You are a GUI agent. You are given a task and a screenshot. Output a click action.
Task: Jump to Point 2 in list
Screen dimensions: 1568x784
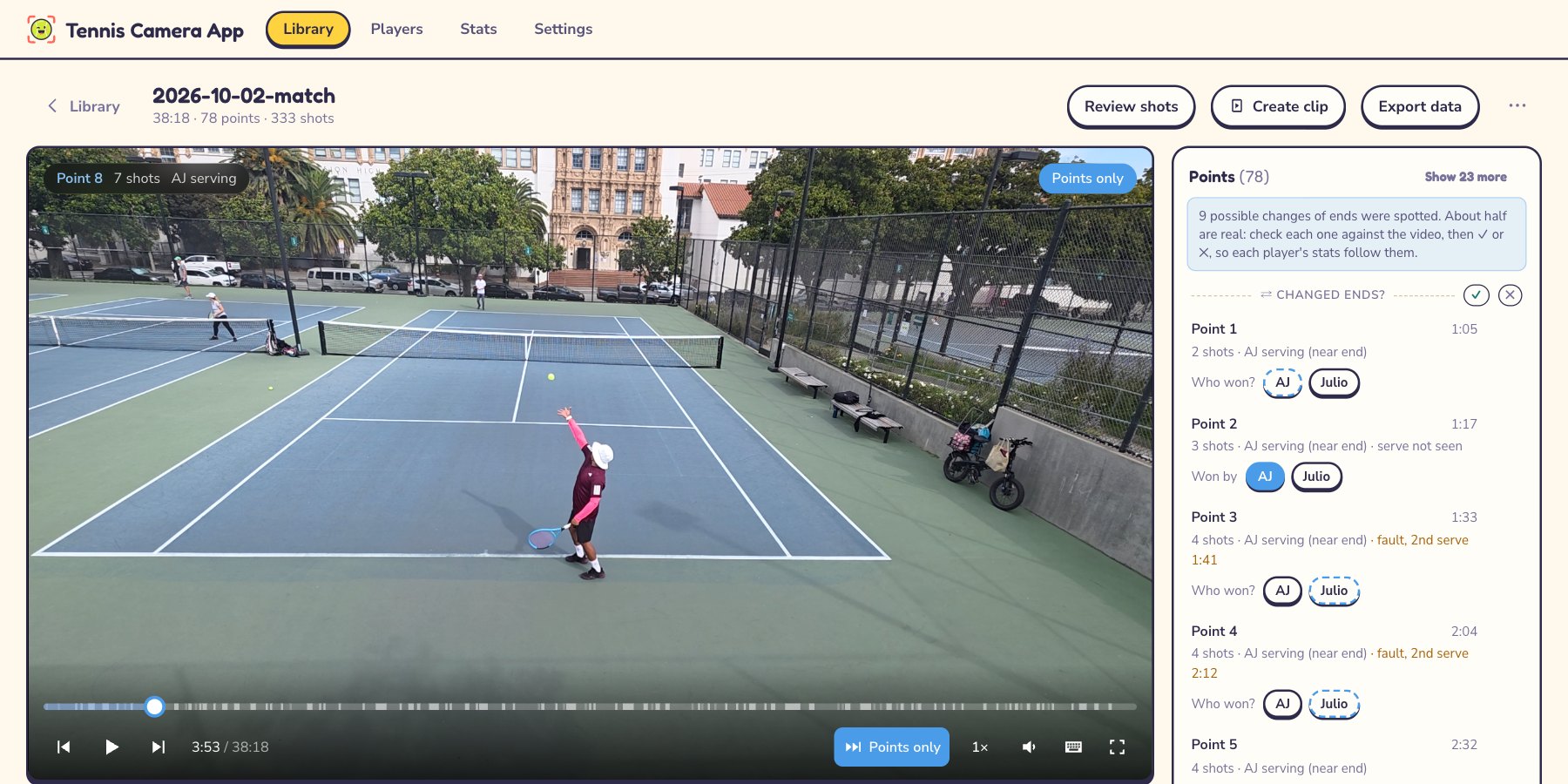(x=1213, y=423)
